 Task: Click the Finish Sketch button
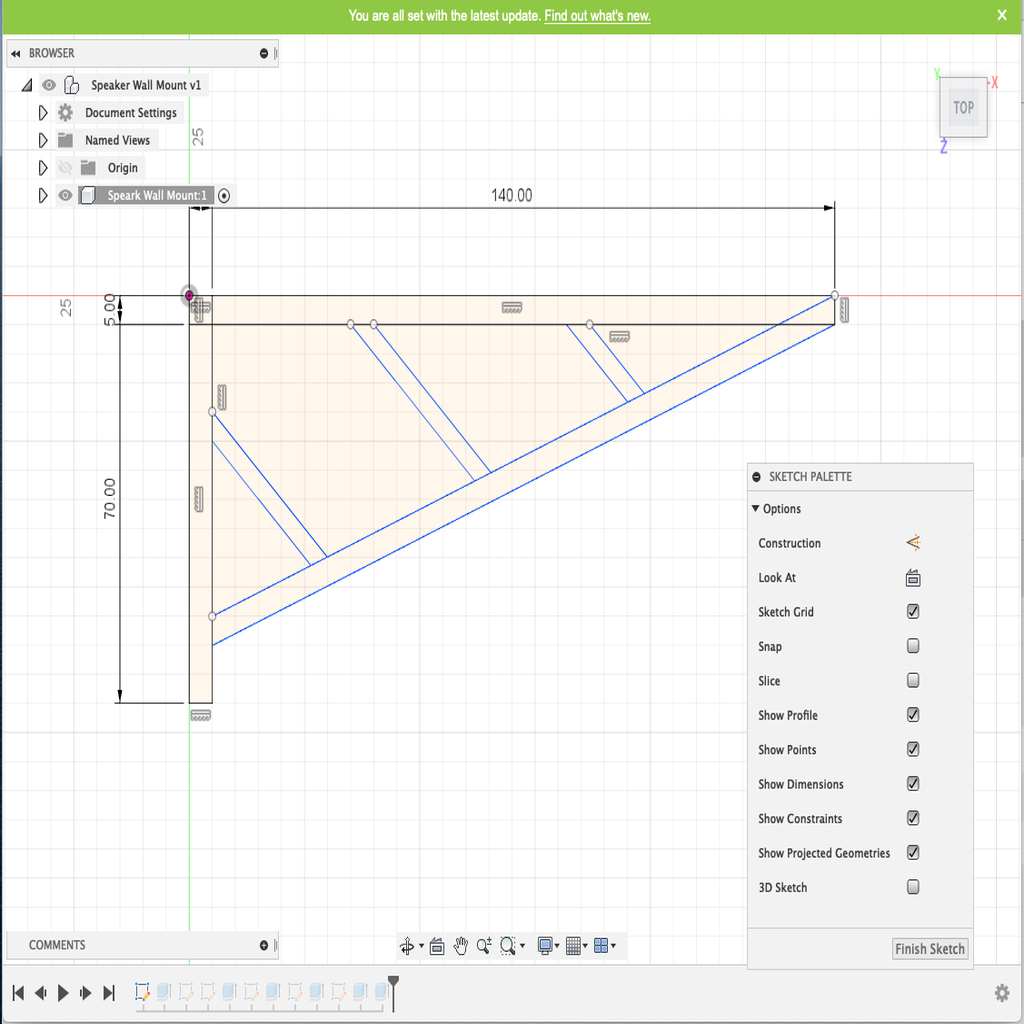point(930,949)
